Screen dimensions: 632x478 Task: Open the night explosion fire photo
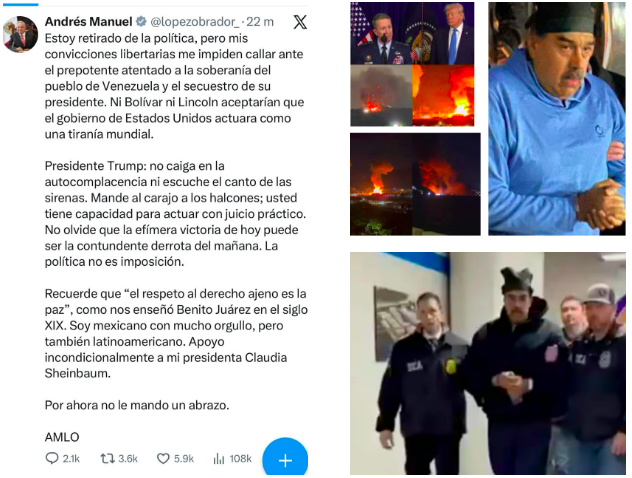[415, 184]
